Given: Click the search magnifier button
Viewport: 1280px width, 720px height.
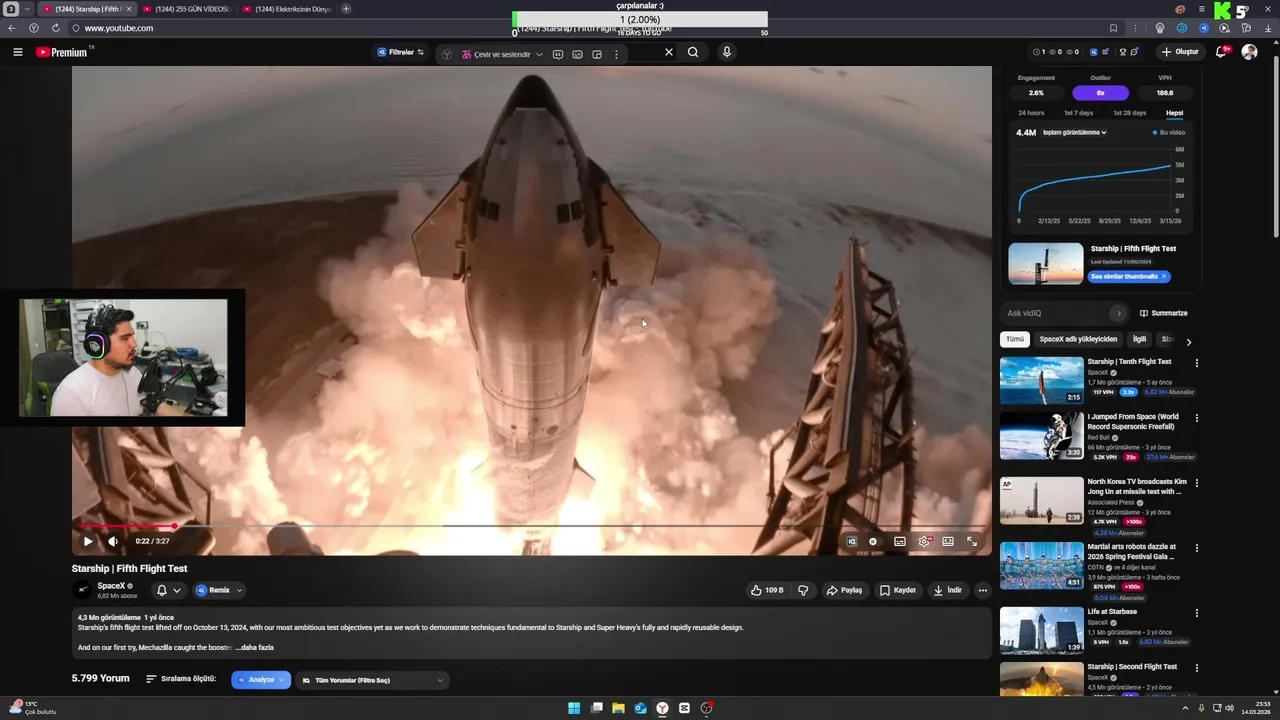Looking at the screenshot, I should point(693,52).
